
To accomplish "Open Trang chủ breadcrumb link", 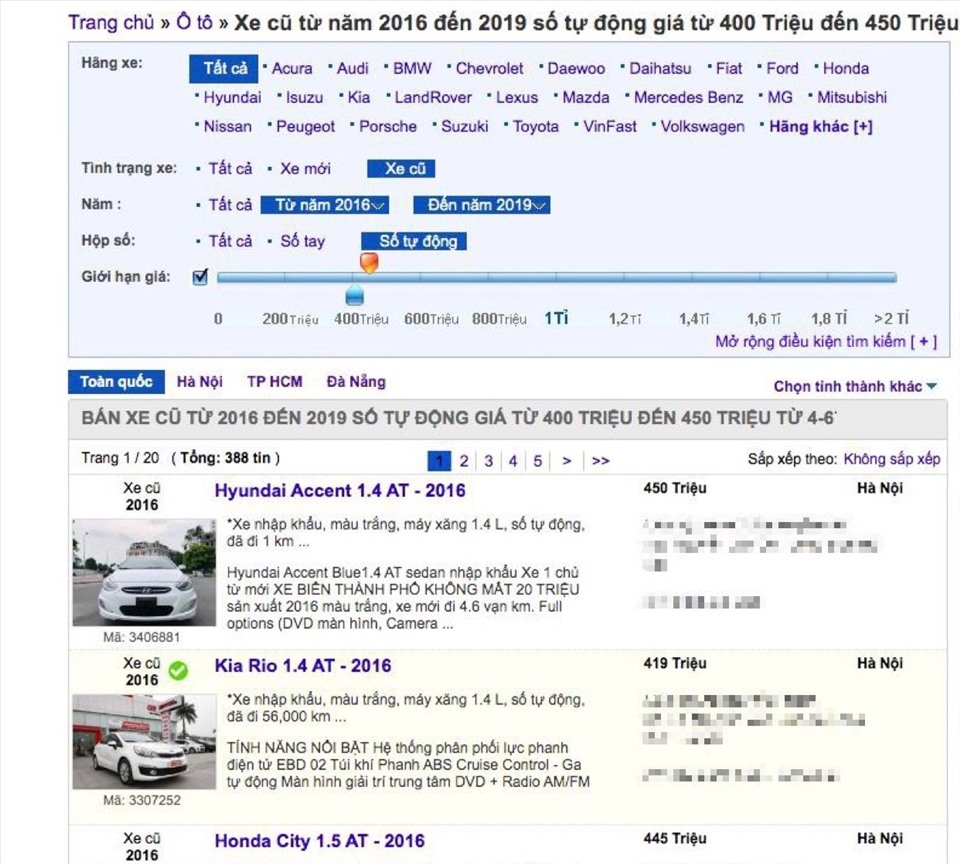I will coord(111,23).
